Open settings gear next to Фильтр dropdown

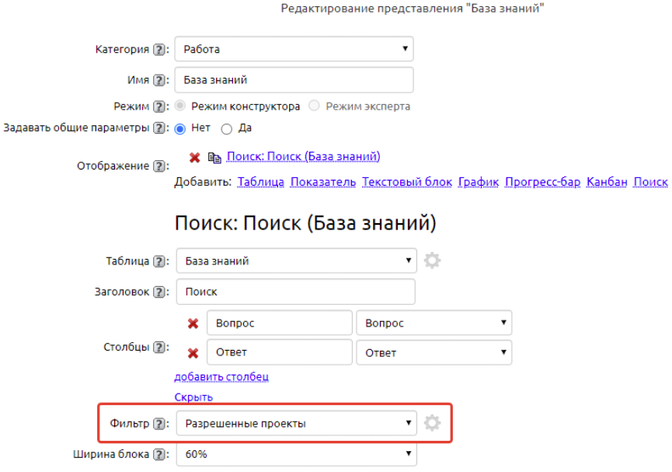coord(432,423)
